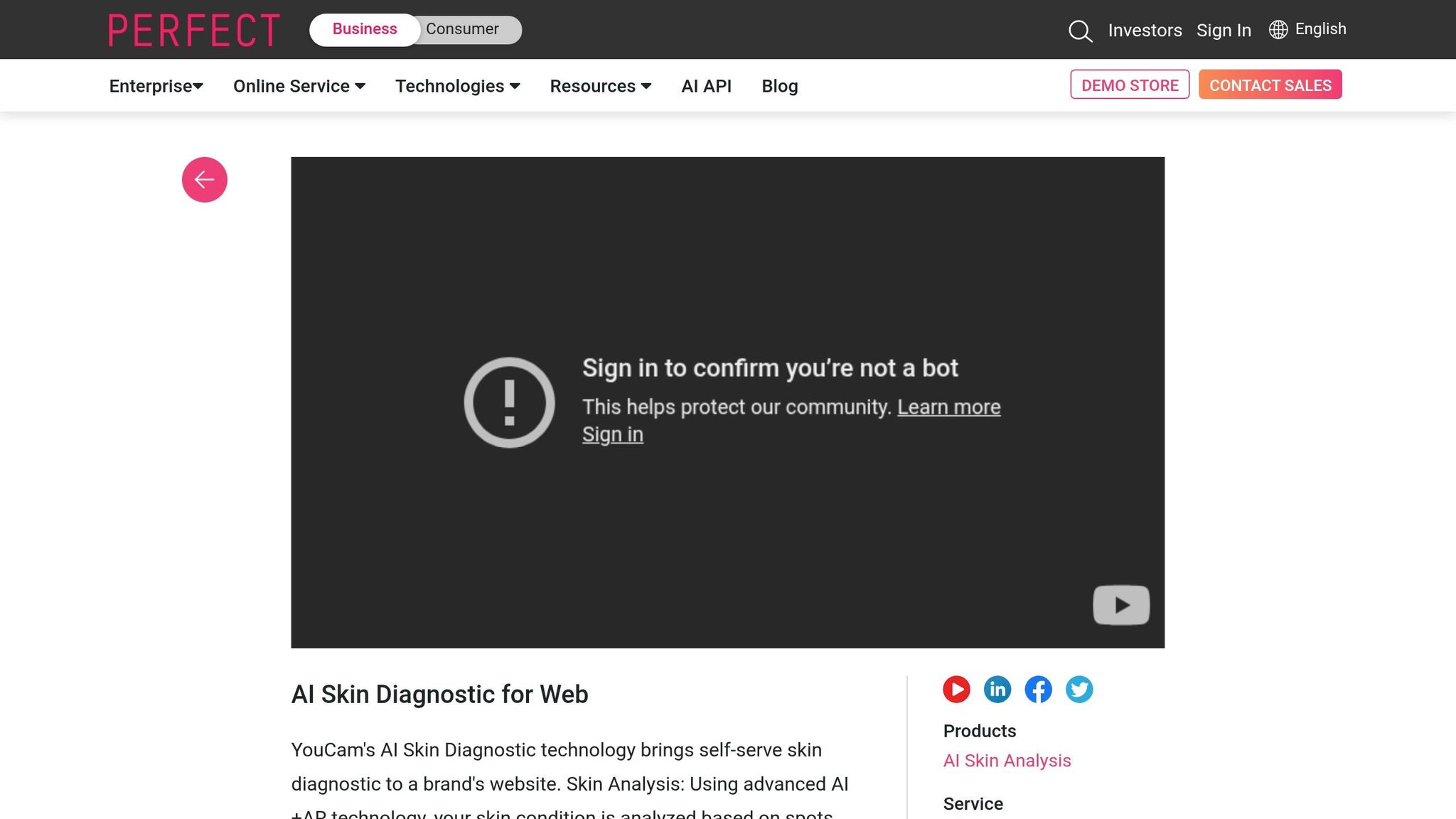Click the exclamation warning icon in the video
This screenshot has width=1456, height=819.
pyautogui.click(x=509, y=402)
